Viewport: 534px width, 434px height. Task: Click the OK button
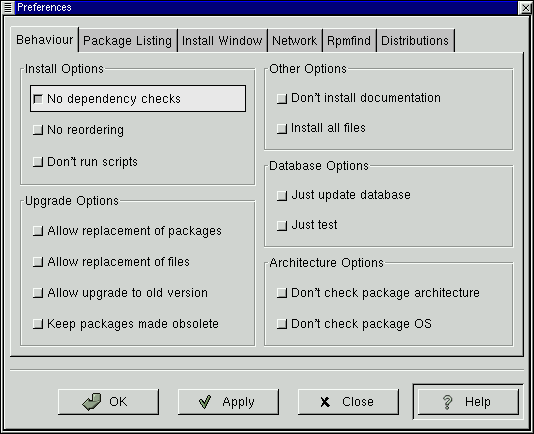coord(108,402)
